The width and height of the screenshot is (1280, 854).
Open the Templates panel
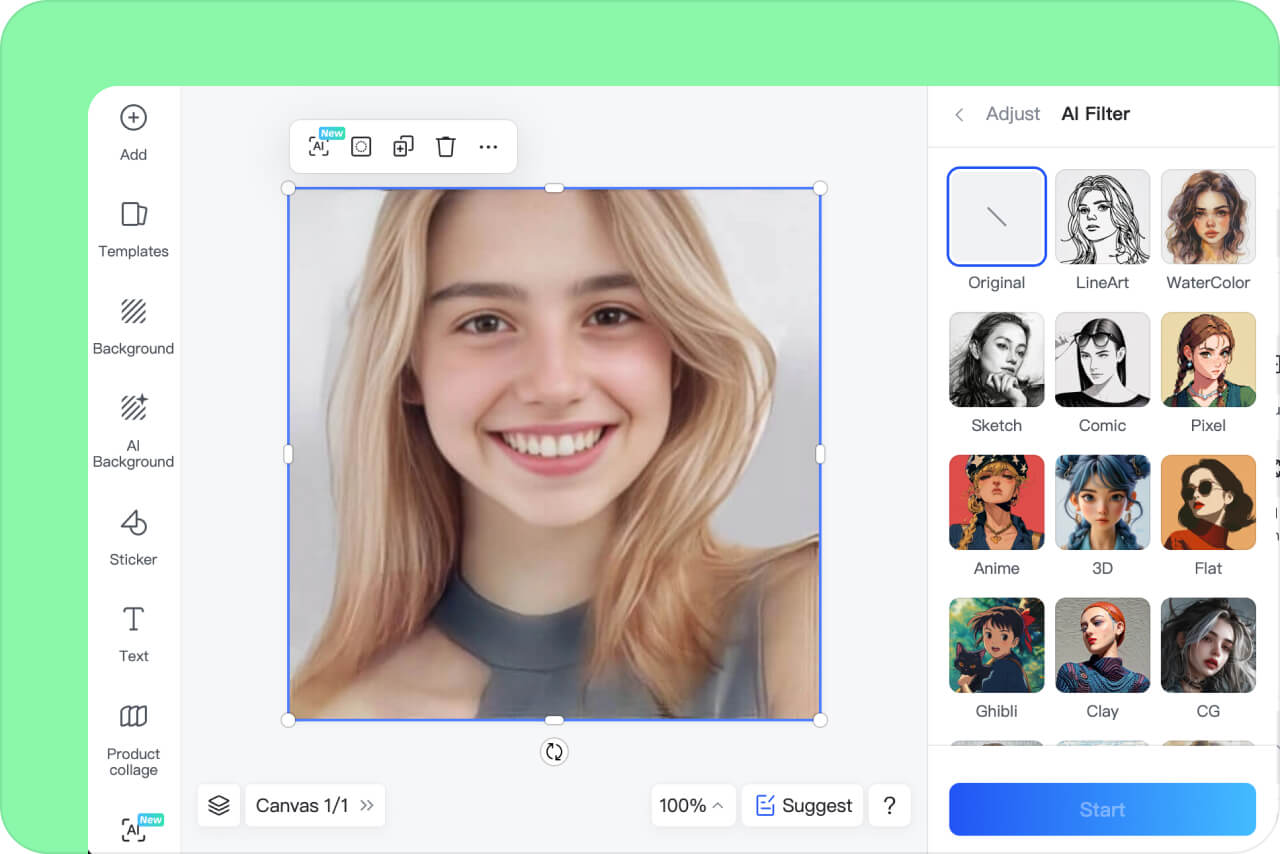[x=133, y=229]
